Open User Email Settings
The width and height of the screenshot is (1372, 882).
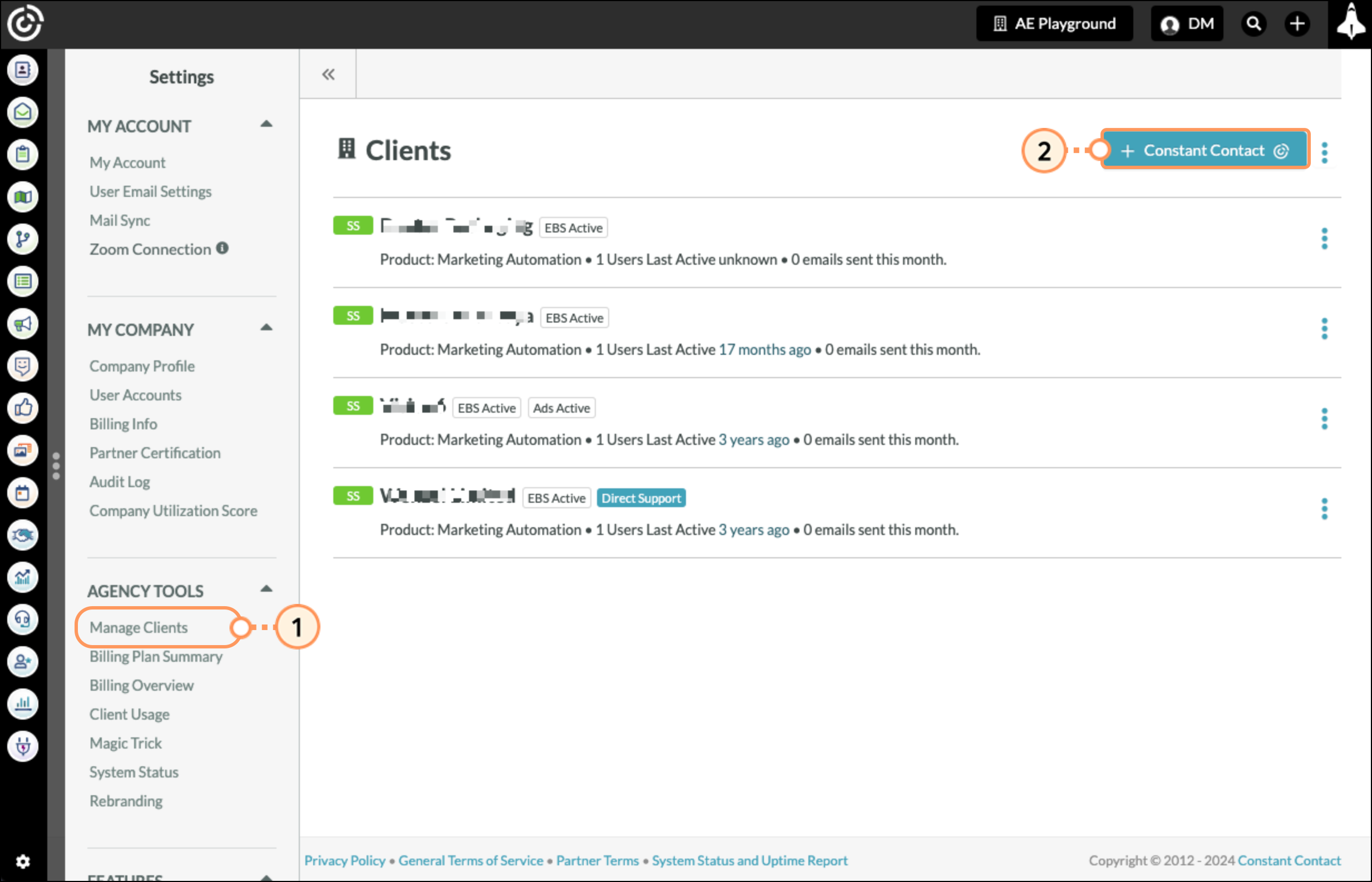click(x=150, y=191)
